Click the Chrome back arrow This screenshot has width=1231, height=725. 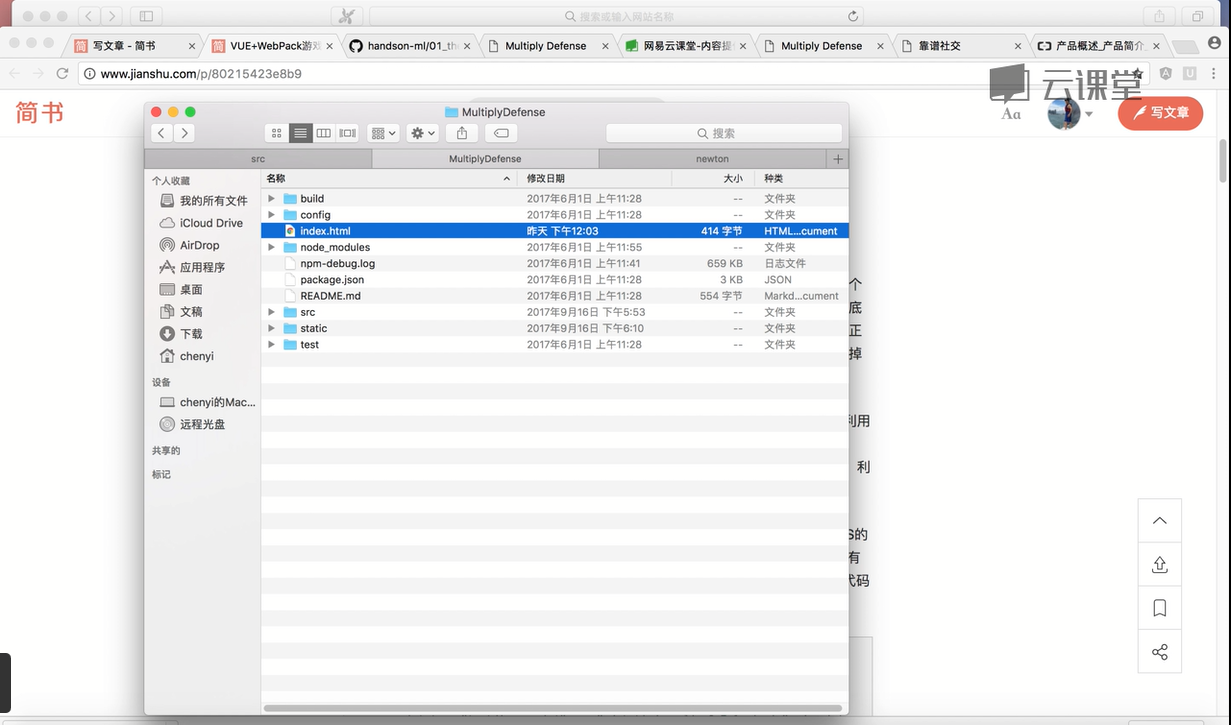click(14, 73)
